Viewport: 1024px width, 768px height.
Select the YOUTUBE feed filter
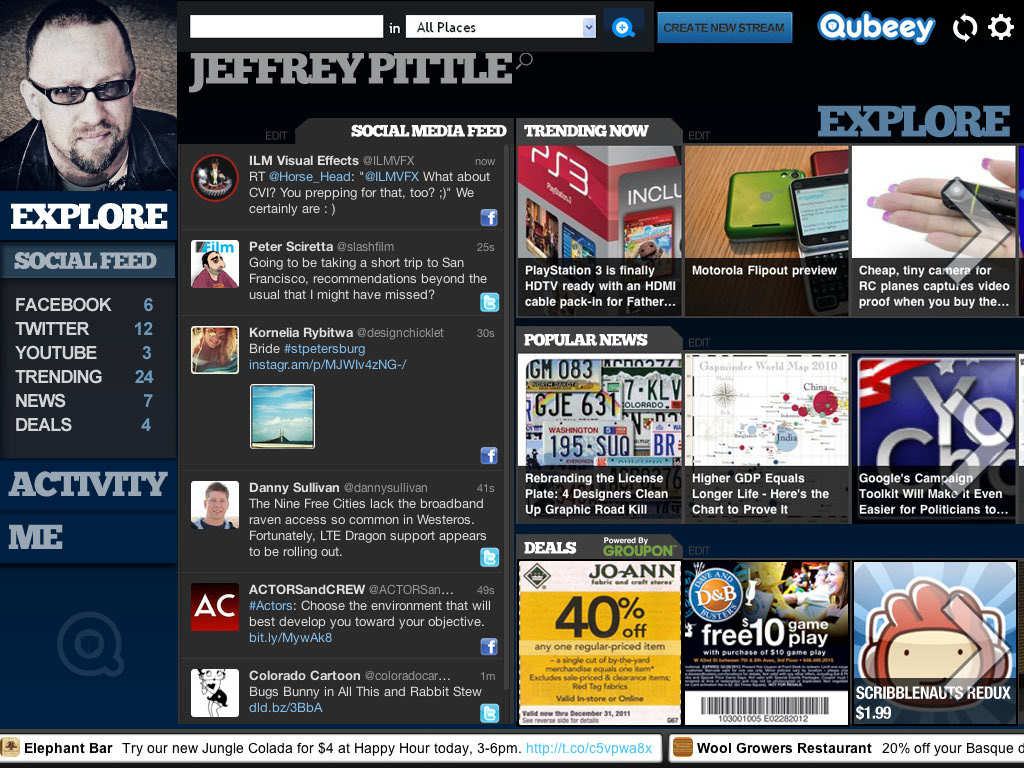coord(84,353)
